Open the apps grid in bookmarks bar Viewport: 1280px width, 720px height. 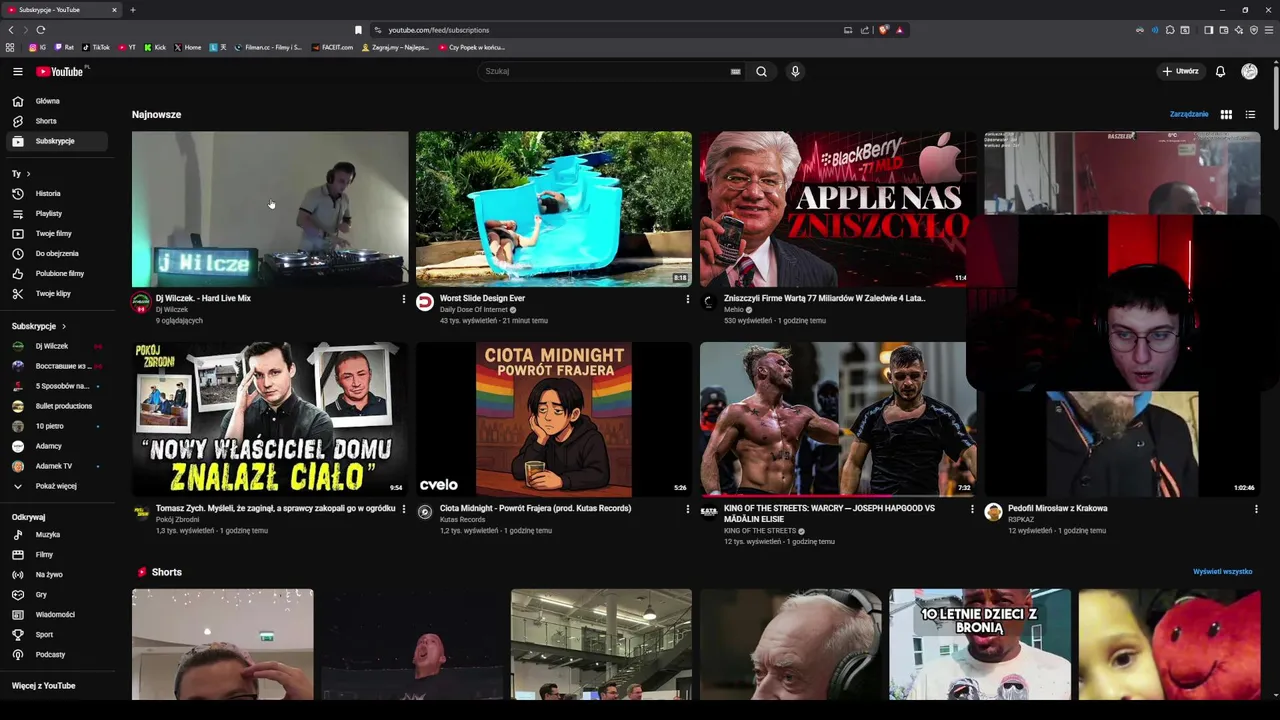click(10, 47)
